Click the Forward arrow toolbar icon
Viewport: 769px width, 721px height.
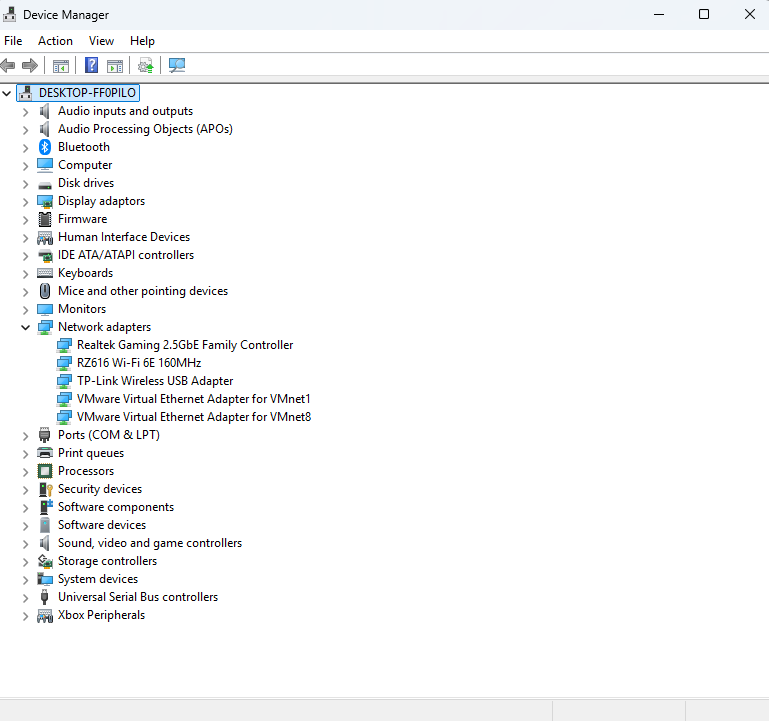pos(30,65)
